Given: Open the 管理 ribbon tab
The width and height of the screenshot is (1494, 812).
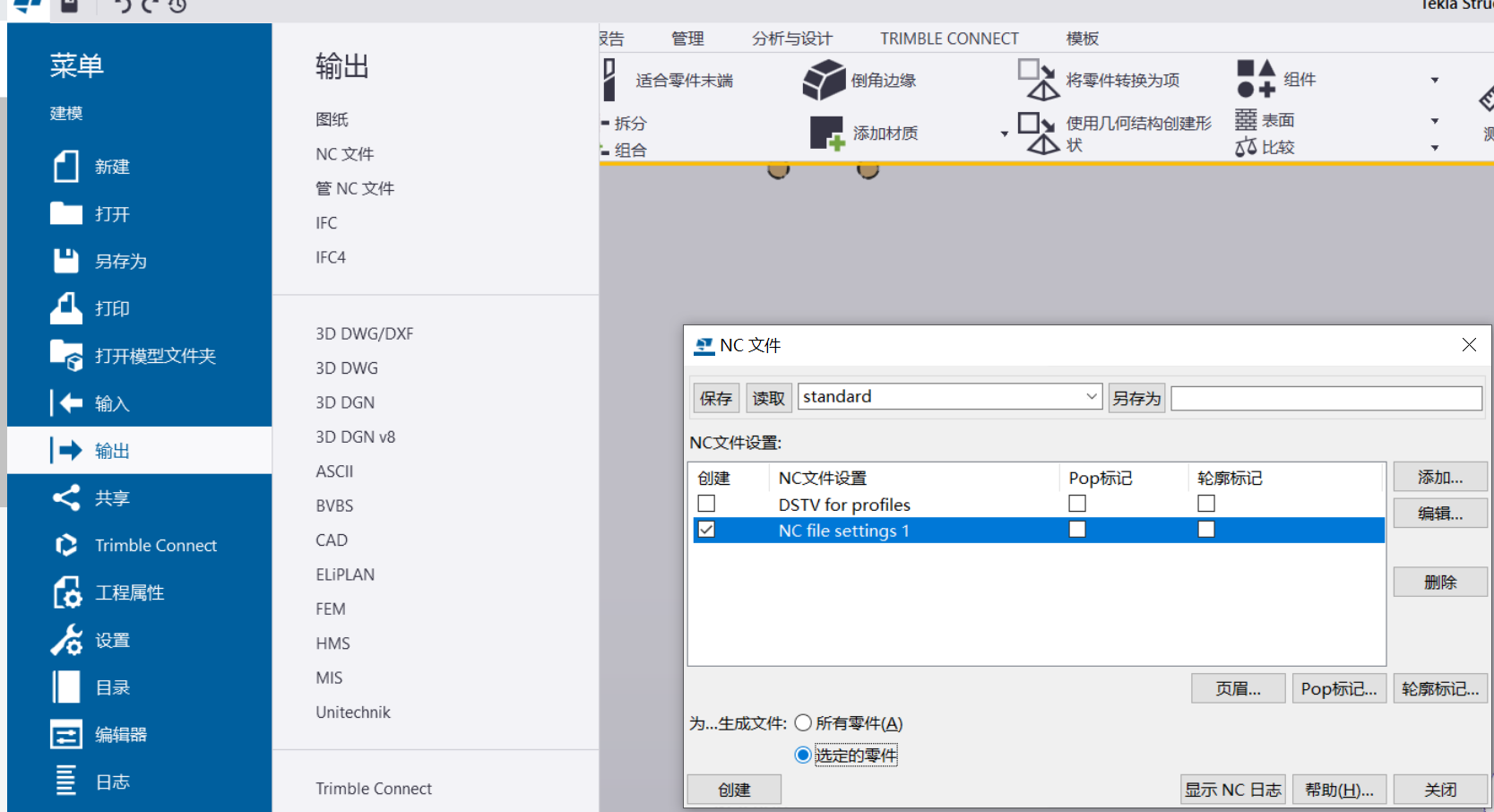Looking at the screenshot, I should click(x=687, y=39).
